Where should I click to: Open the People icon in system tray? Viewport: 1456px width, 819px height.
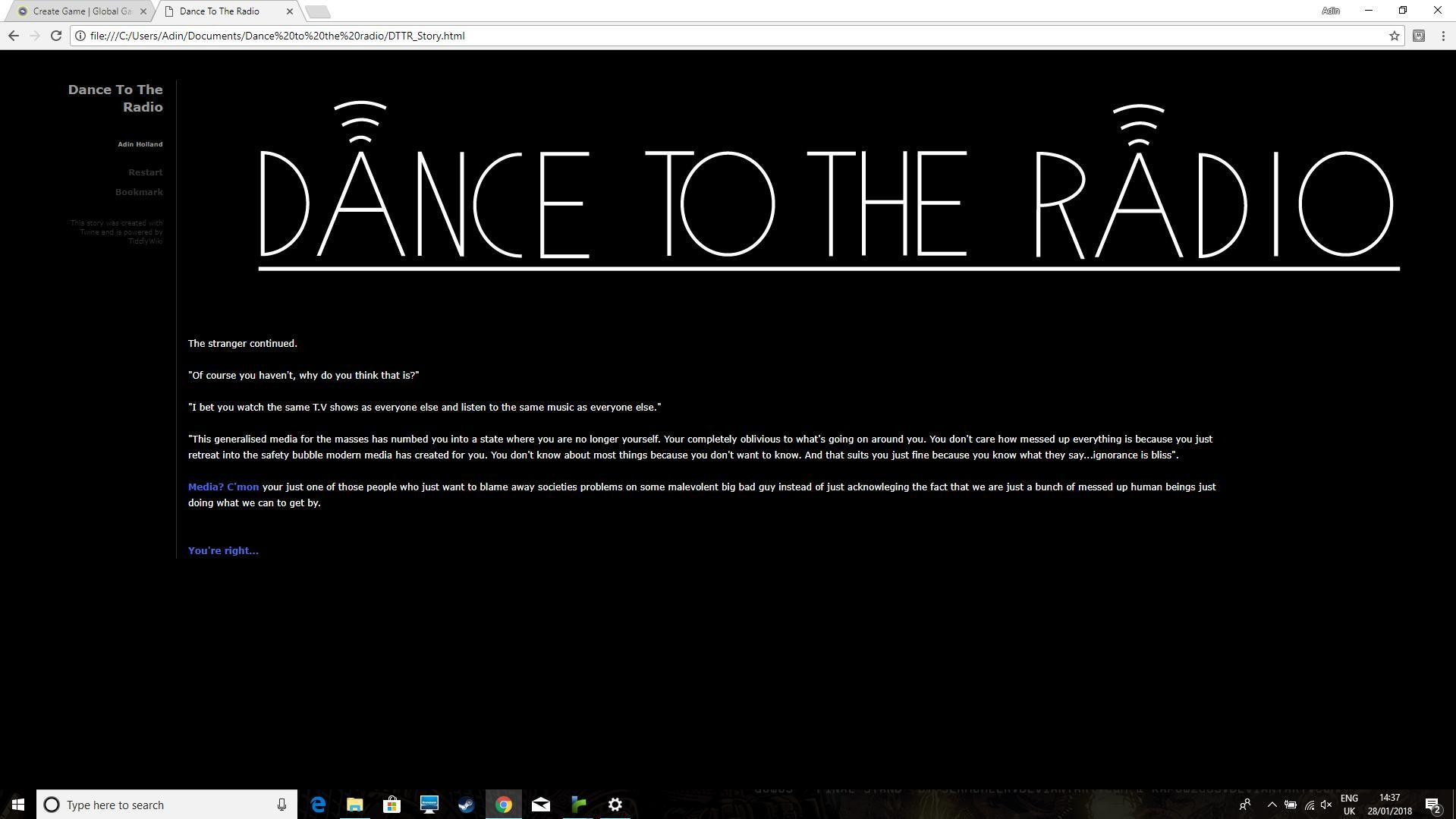[1245, 805]
